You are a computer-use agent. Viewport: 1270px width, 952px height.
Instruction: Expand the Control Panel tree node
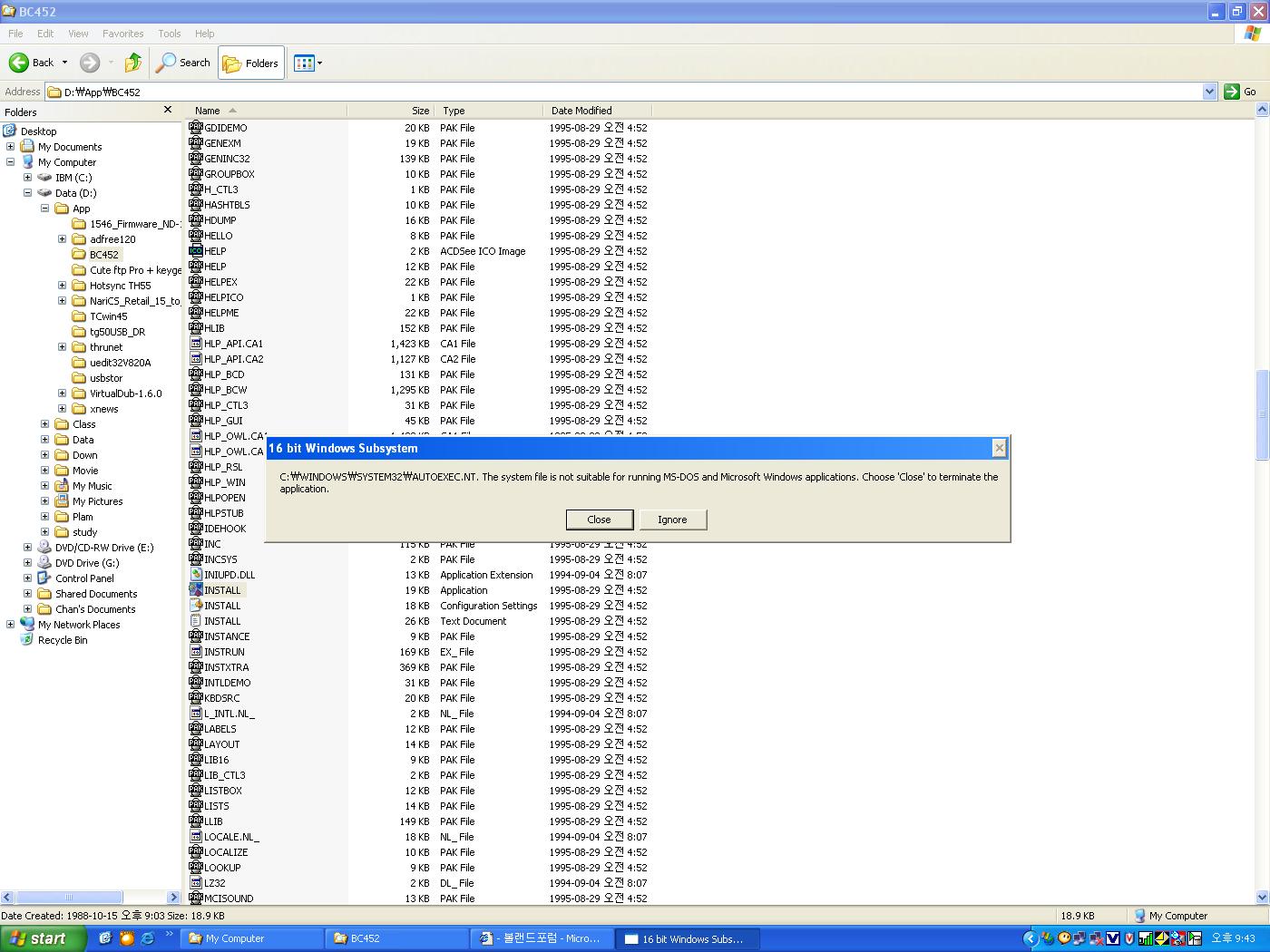pos(28,578)
